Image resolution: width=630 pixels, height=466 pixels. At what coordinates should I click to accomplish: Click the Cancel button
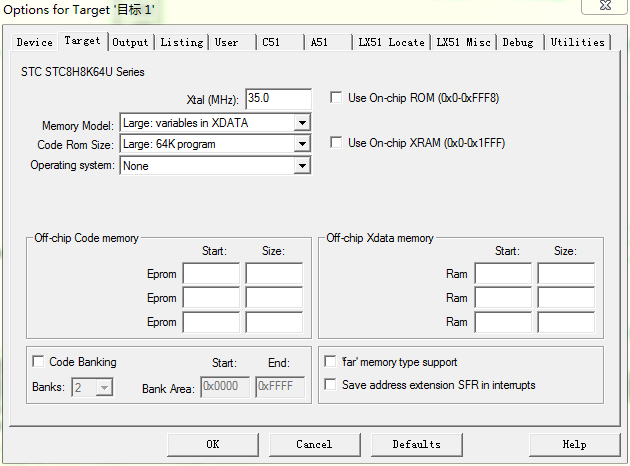click(x=314, y=444)
